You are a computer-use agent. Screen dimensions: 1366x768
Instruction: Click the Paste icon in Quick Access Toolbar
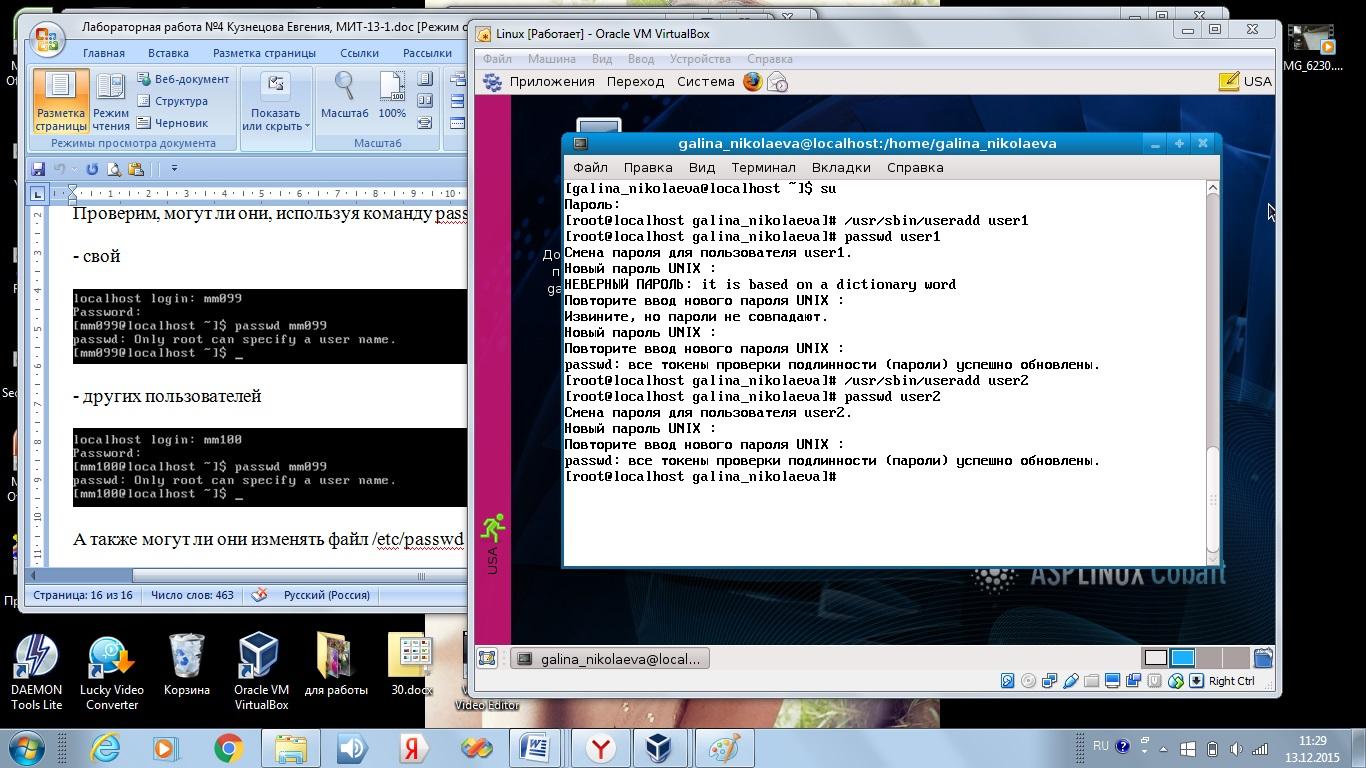[136, 169]
